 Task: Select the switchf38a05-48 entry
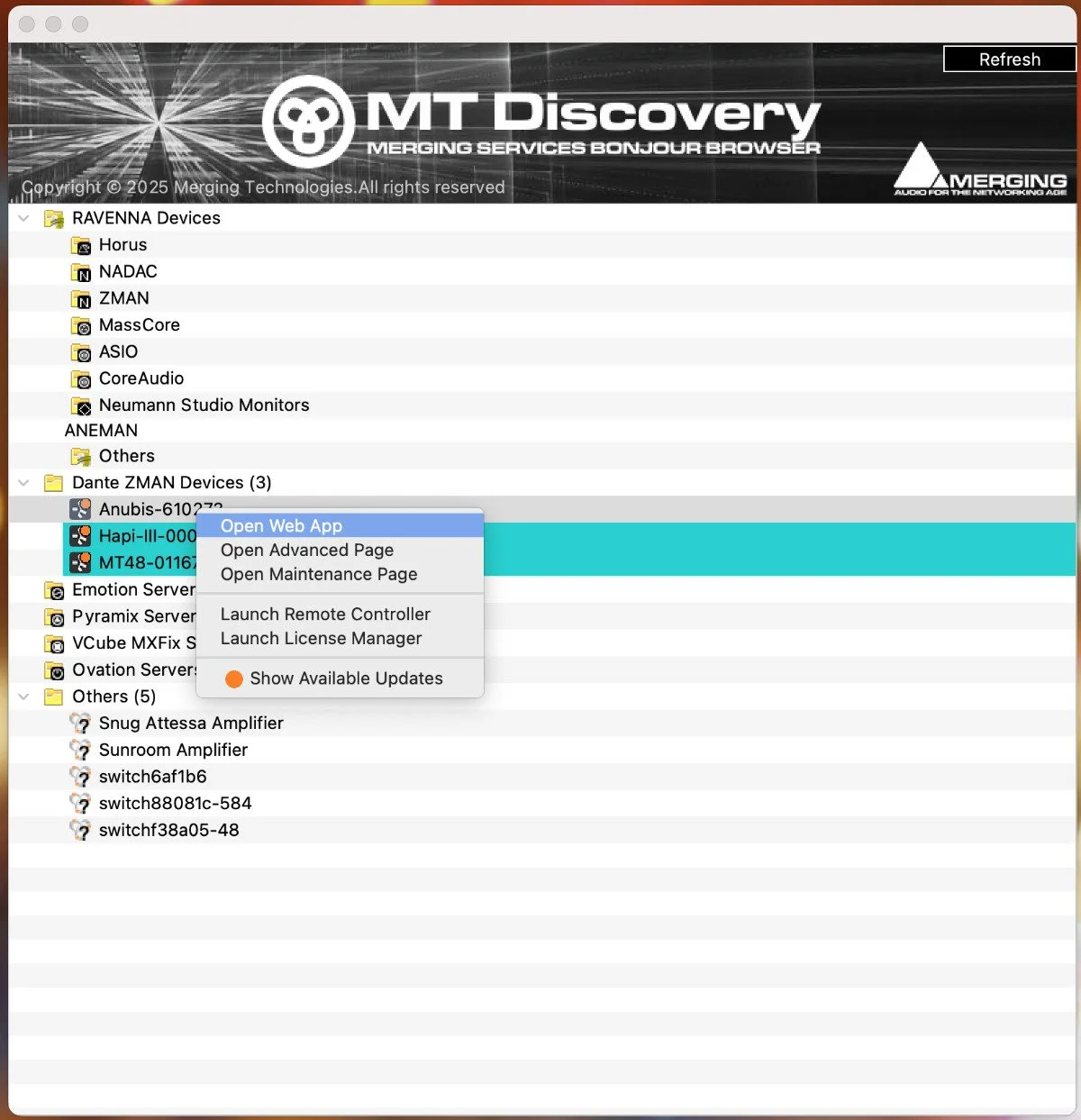click(542, 830)
